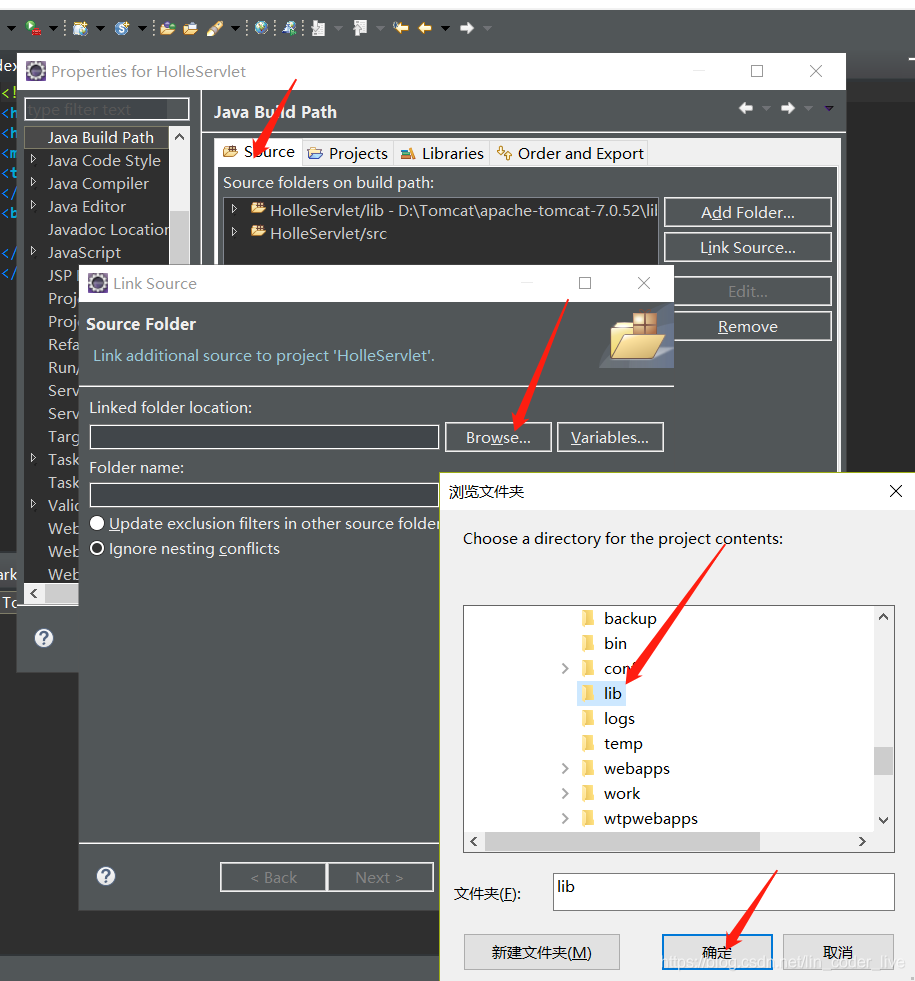This screenshot has height=981, width=915.
Task: Click the 文件夹(F) text field containing lib
Action: coord(724,892)
